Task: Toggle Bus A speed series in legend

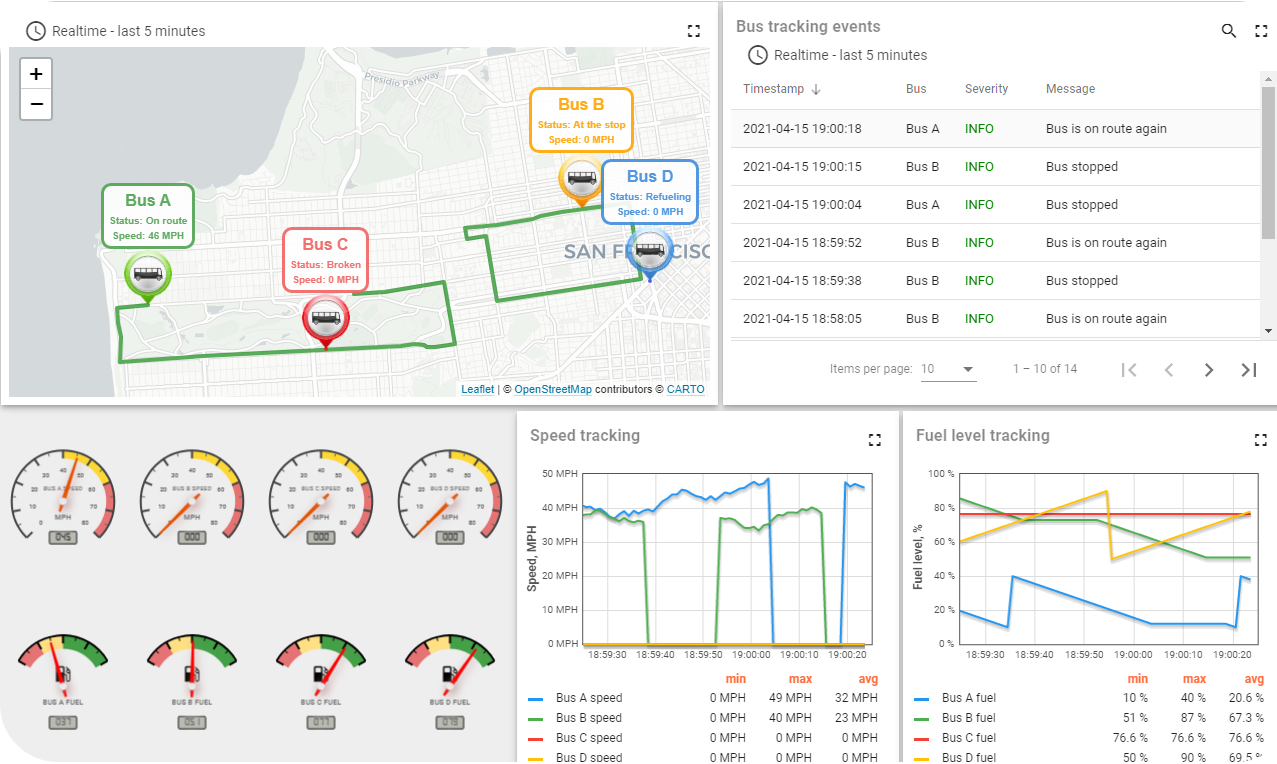Action: point(589,698)
